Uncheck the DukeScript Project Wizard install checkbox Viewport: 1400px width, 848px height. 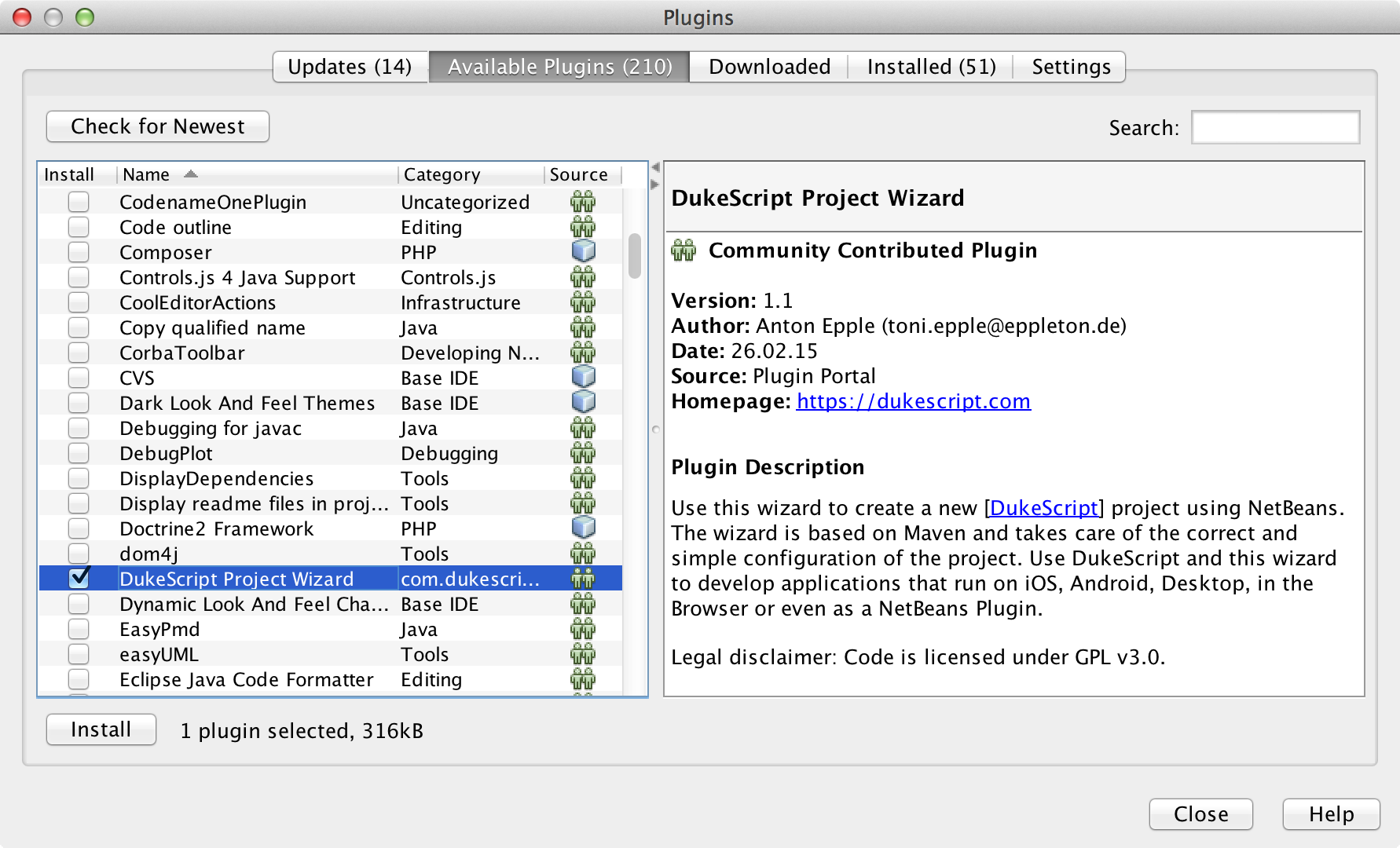(x=79, y=579)
